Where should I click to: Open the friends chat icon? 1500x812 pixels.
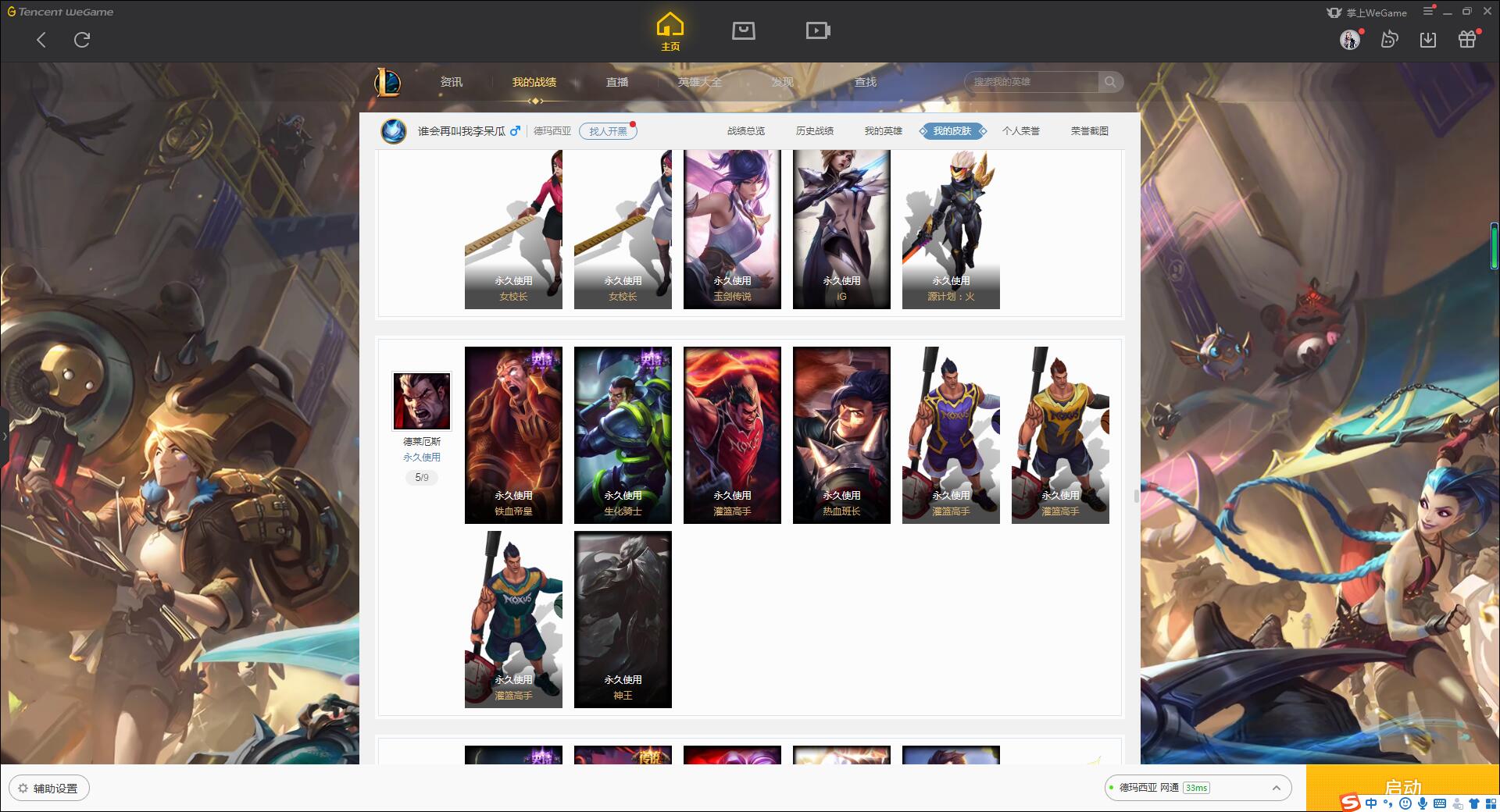click(x=1389, y=40)
